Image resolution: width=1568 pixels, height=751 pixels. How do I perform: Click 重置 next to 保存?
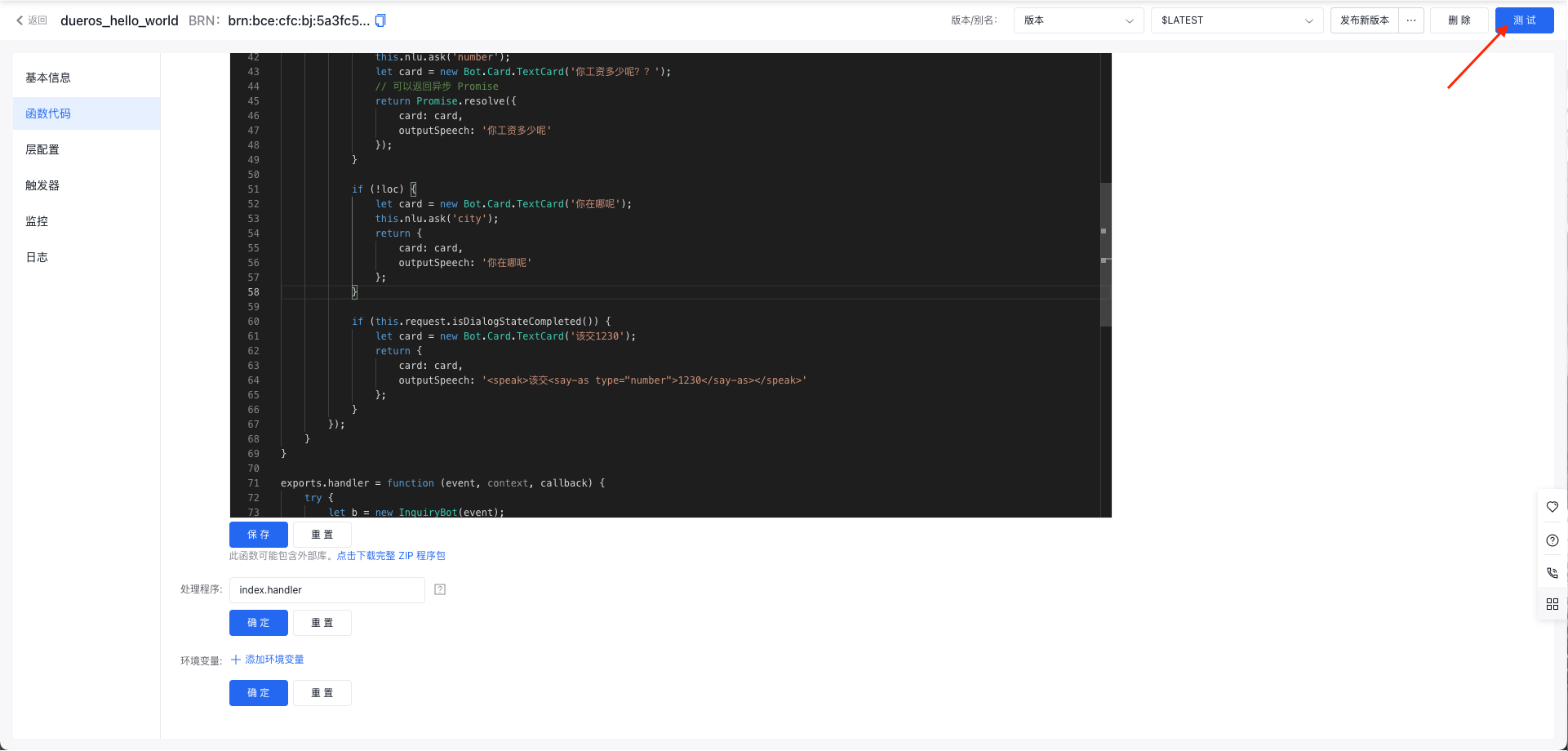(322, 535)
